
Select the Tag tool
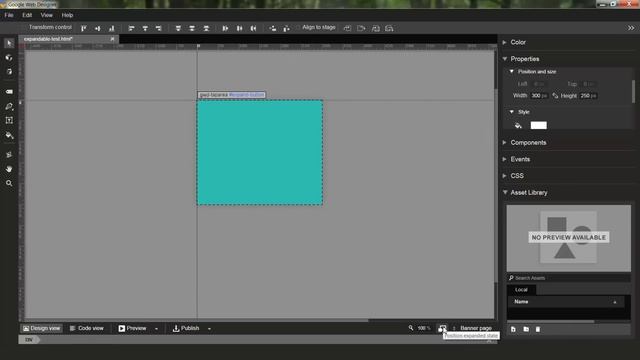click(x=9, y=92)
